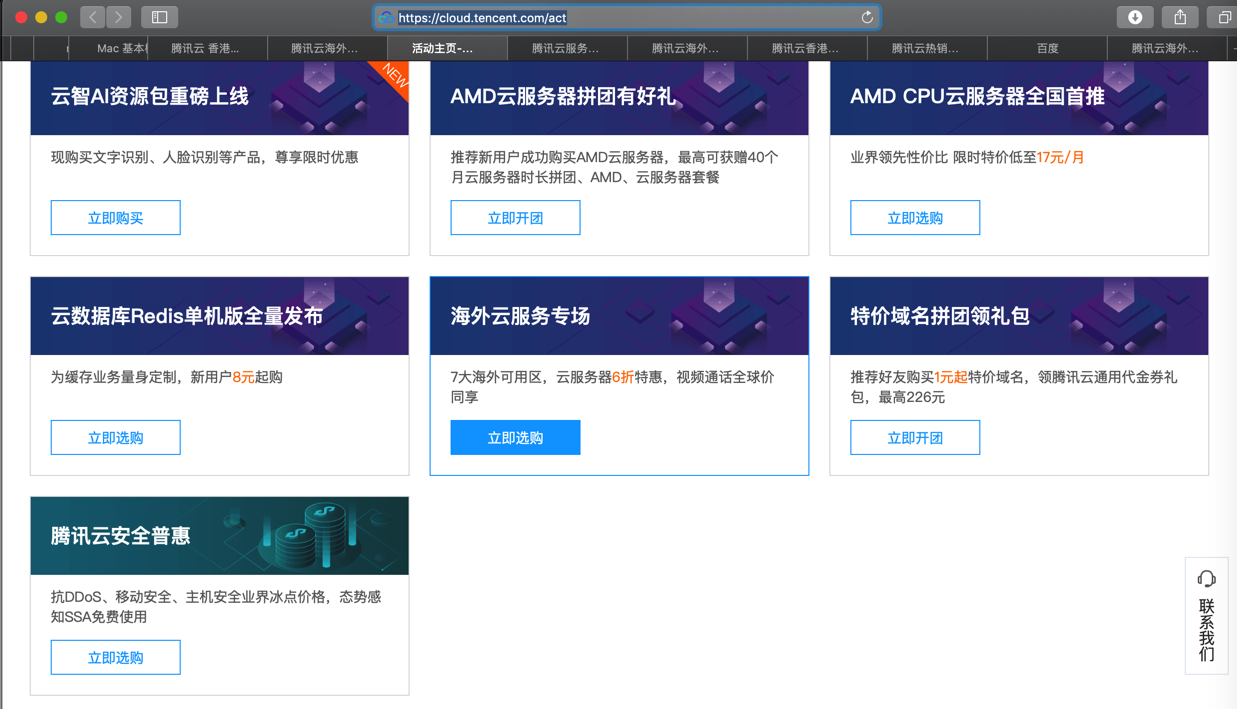Open the Safari downloads icon
Screen dimensions: 1237x709
click(1135, 17)
